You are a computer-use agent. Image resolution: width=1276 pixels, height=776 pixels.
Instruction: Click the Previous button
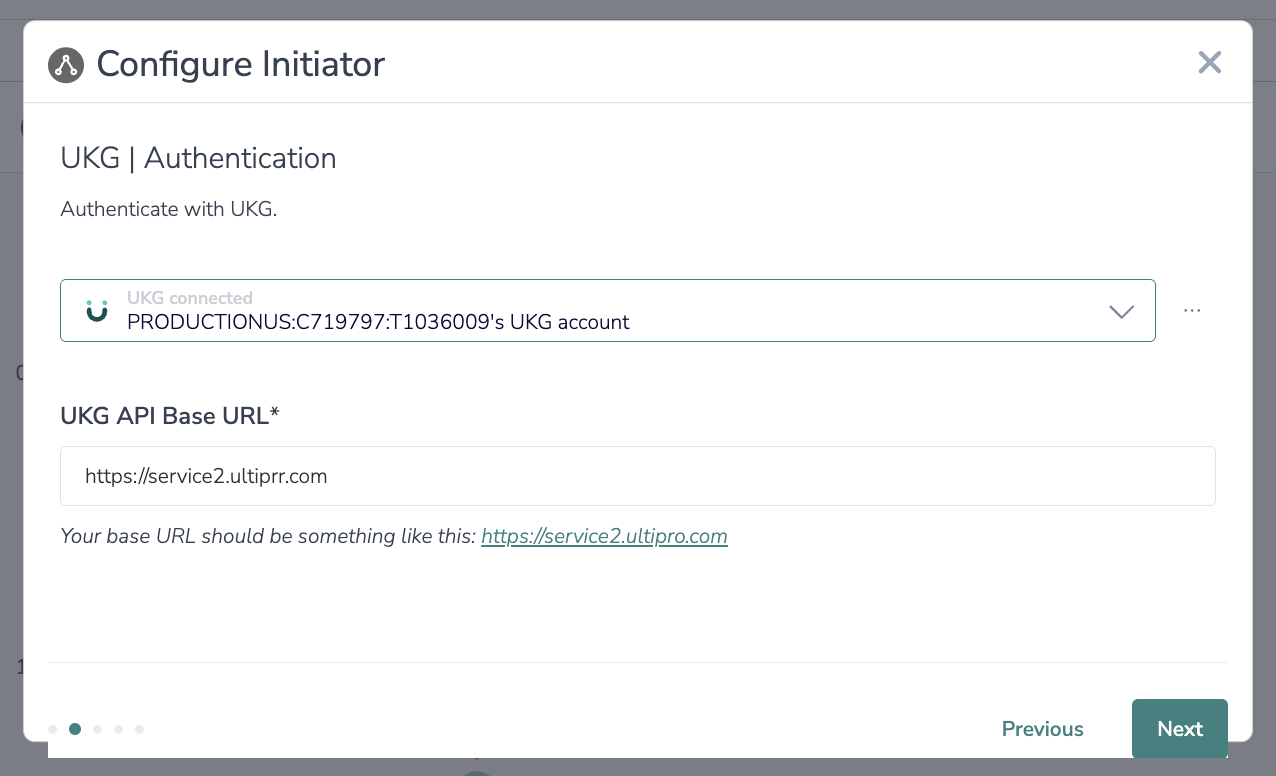click(x=1042, y=729)
